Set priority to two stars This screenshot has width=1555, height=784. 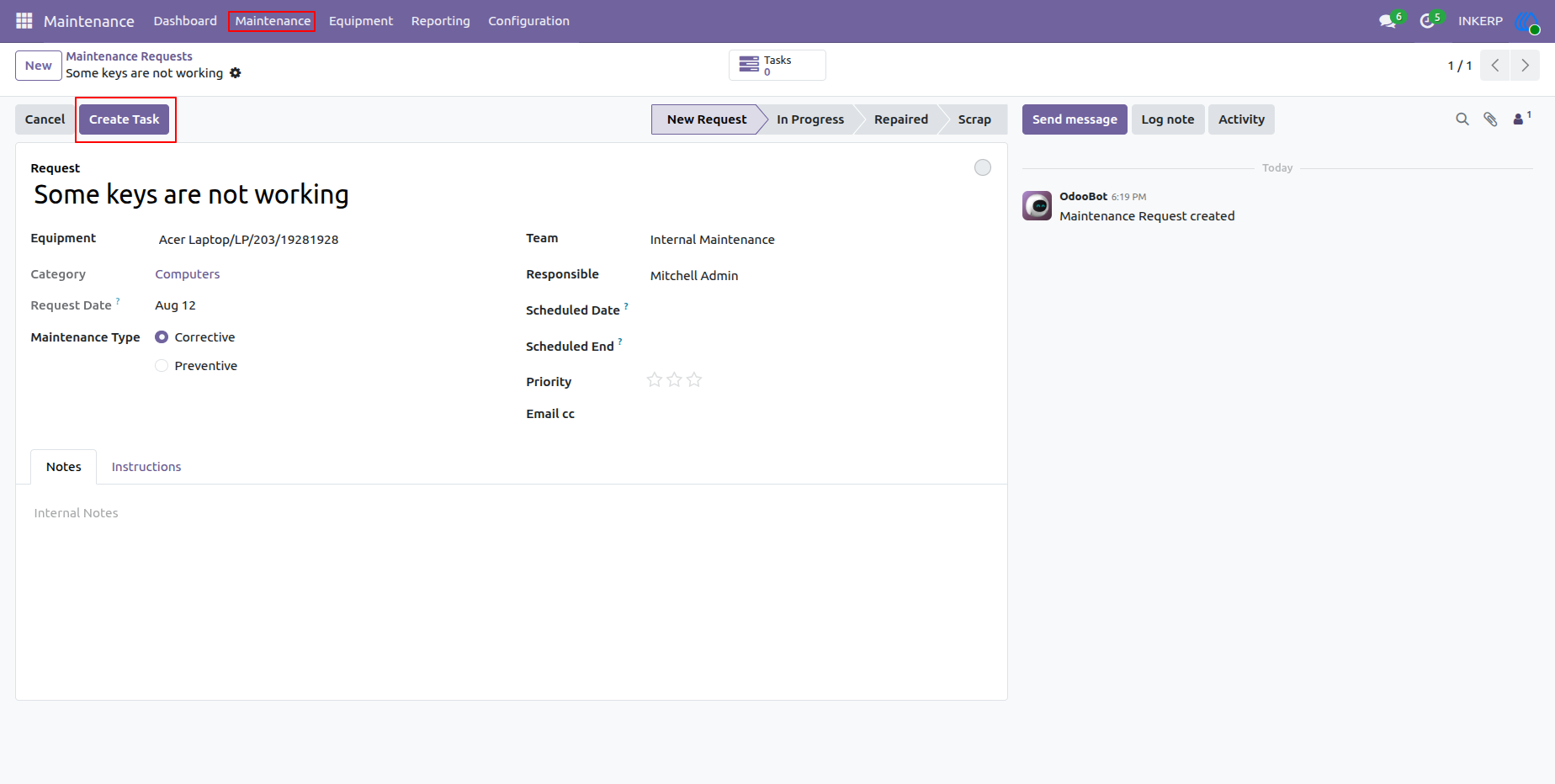(674, 380)
